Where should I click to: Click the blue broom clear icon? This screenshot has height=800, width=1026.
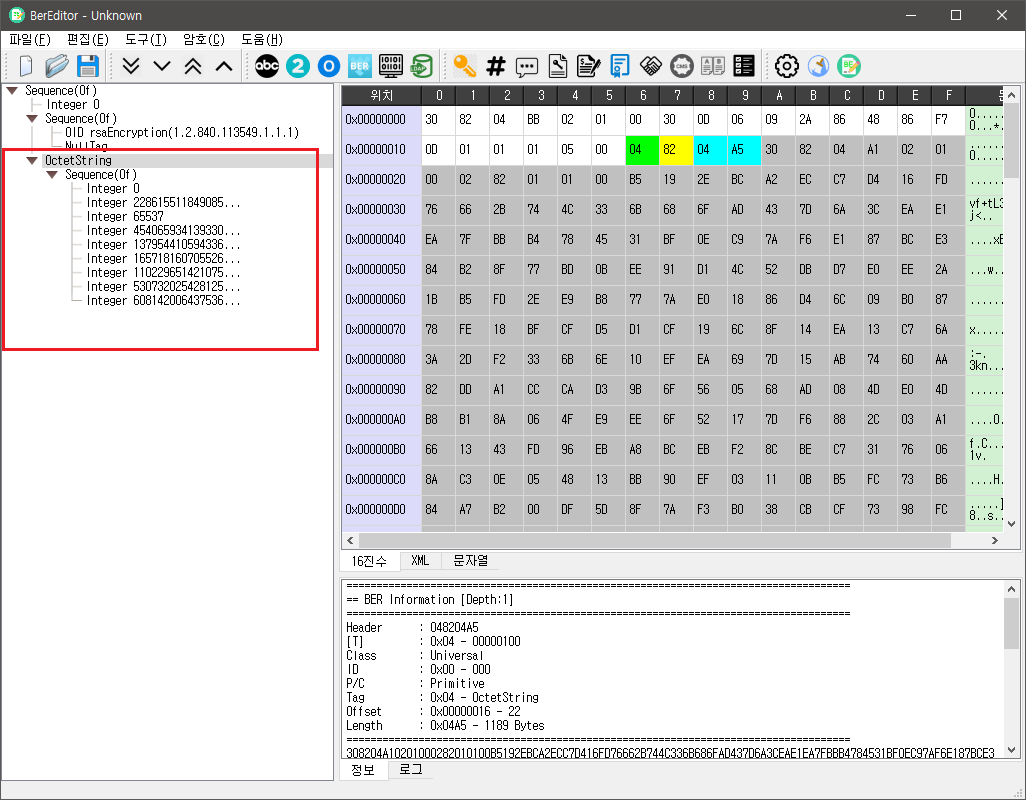[818, 66]
